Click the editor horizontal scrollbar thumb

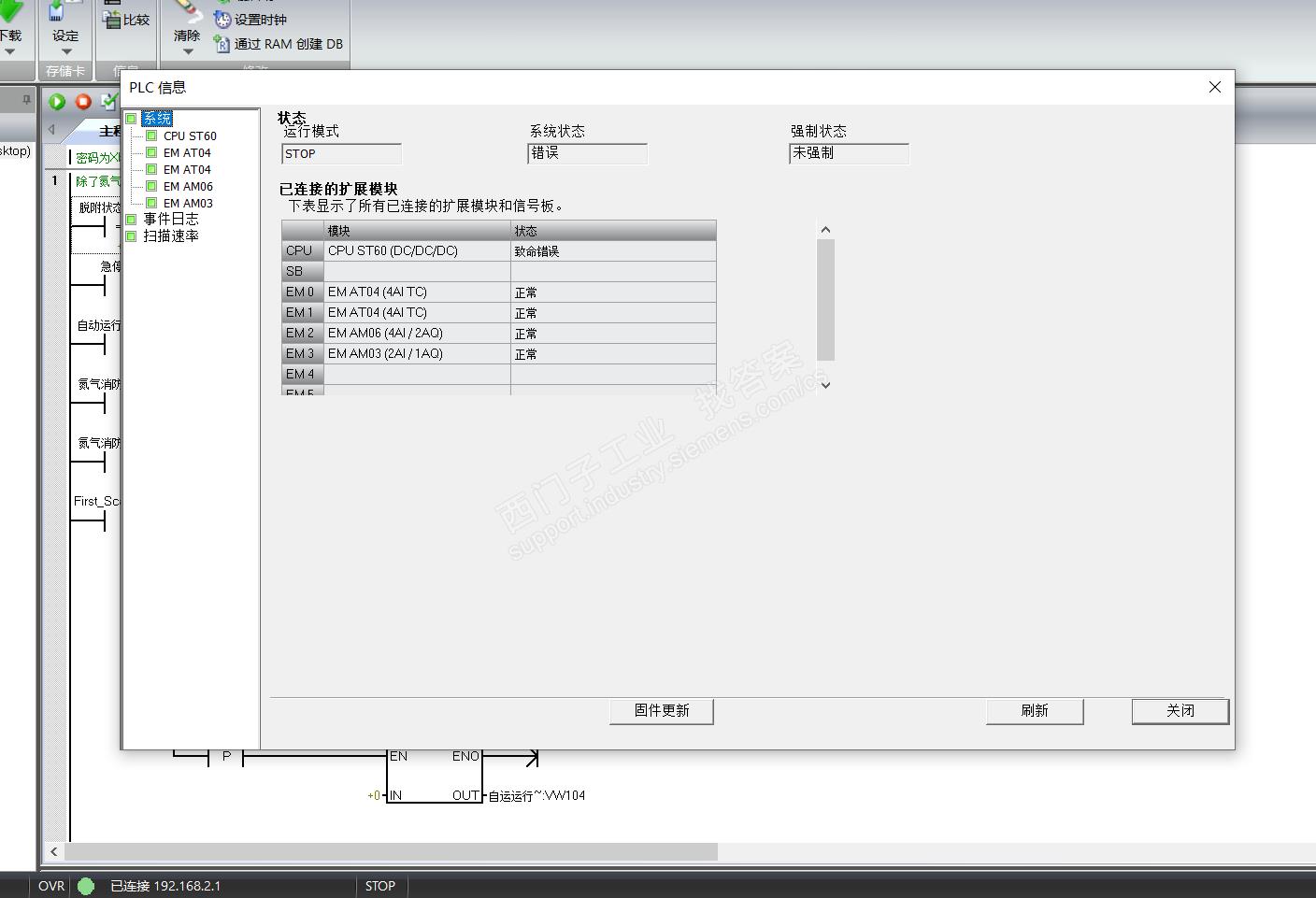pyautogui.click(x=391, y=851)
